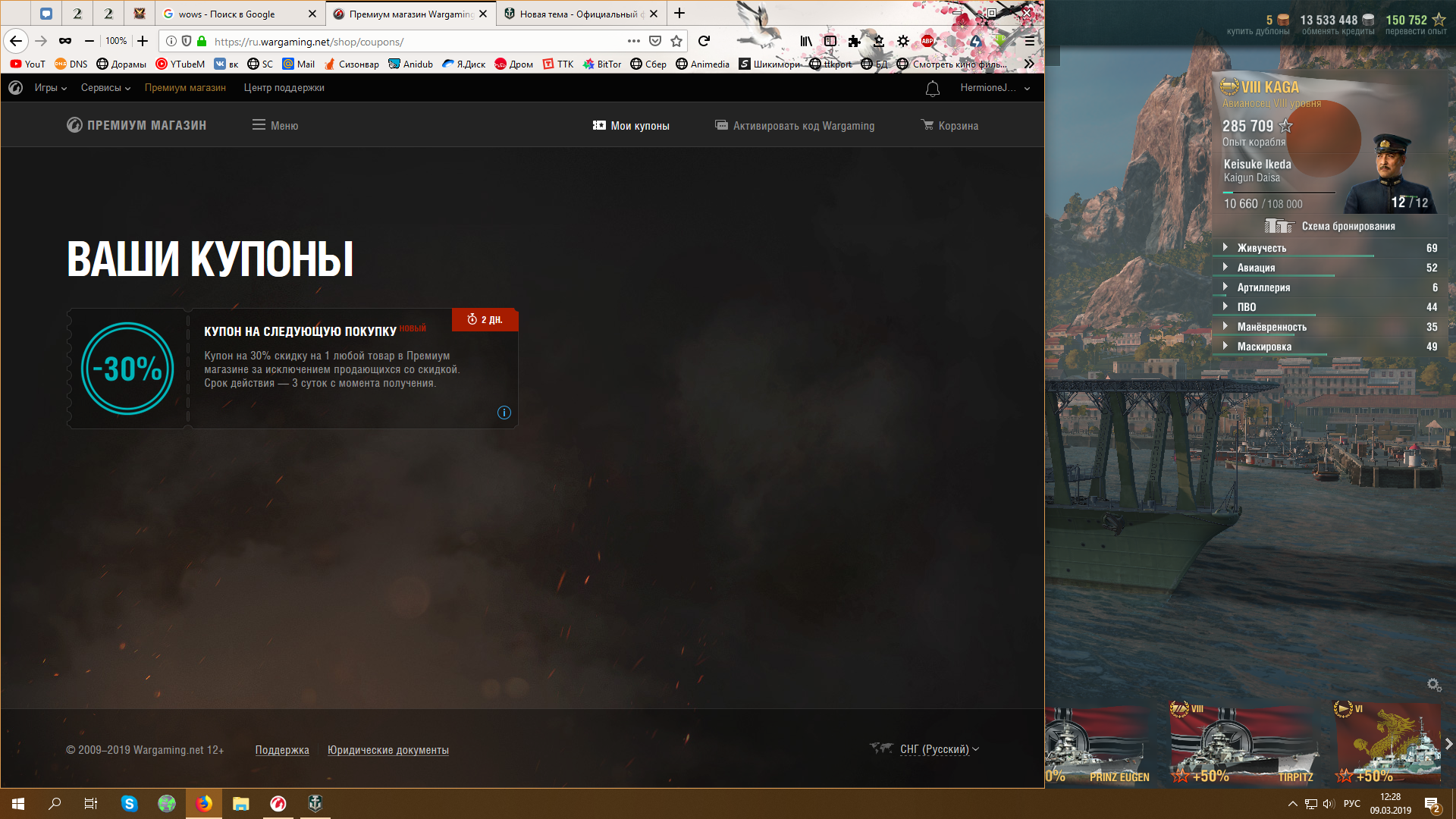Open page actions three-dot menu in address bar
This screenshot has width=1456, height=819.
coord(634,41)
